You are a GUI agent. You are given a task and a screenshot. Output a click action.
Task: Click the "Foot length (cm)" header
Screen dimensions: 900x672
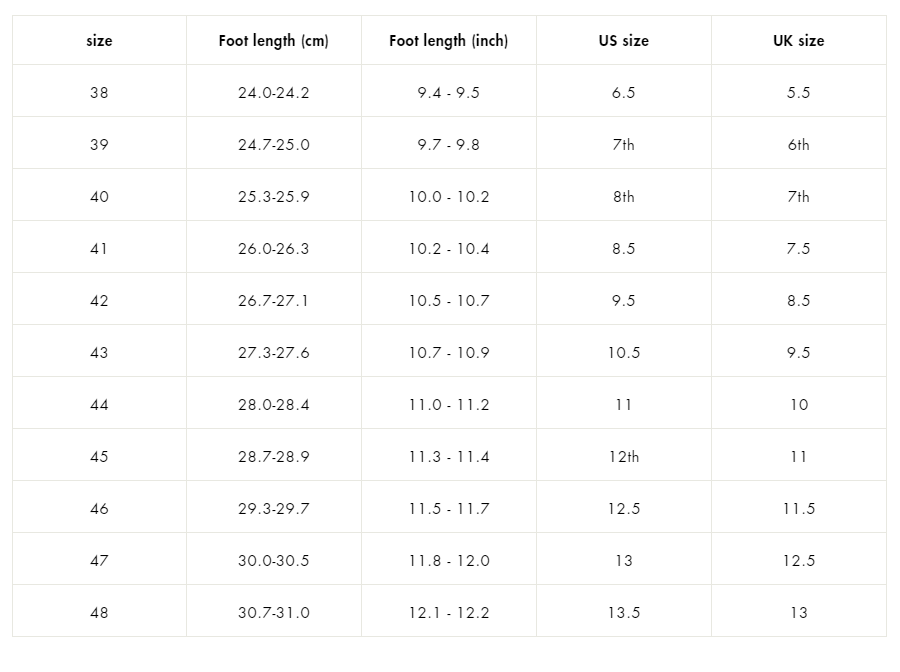(273, 41)
